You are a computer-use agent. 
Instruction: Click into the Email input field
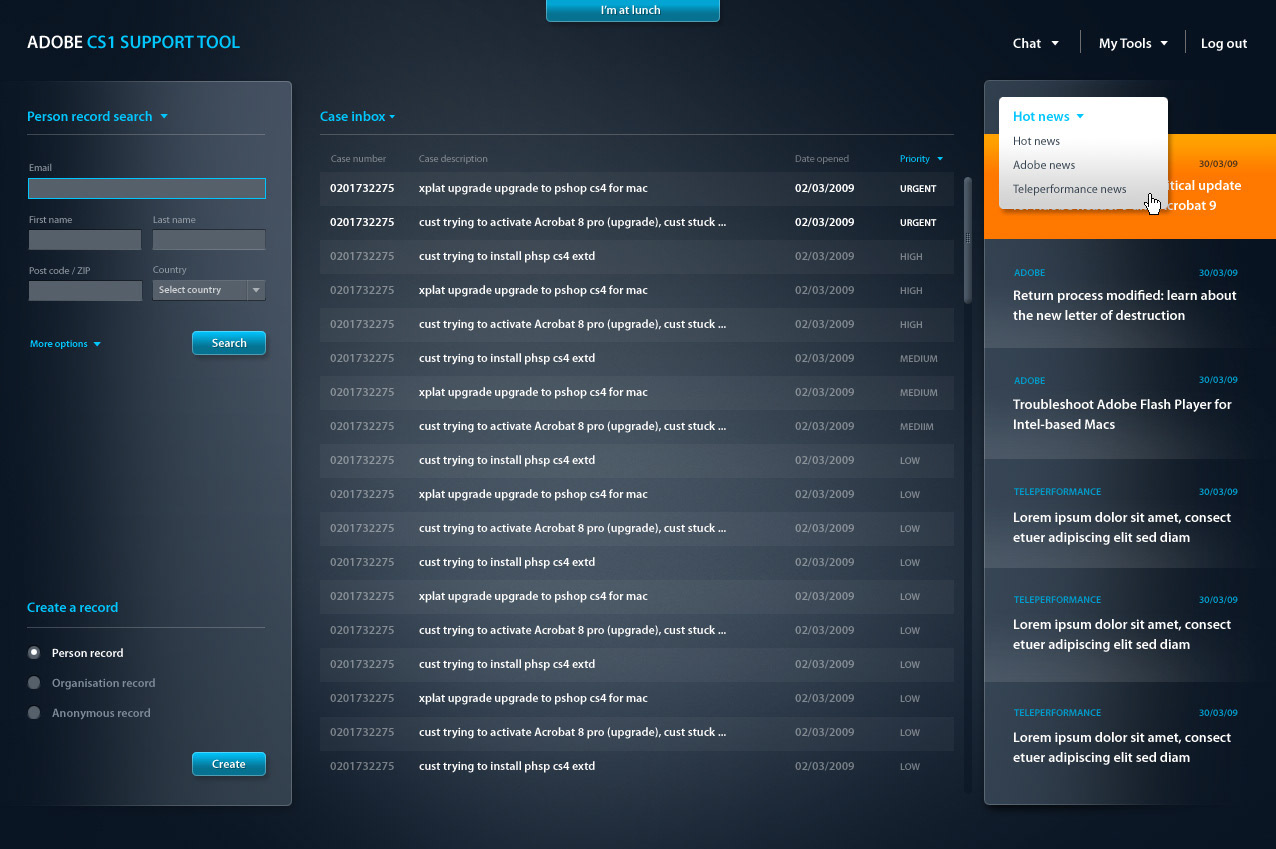(x=147, y=188)
